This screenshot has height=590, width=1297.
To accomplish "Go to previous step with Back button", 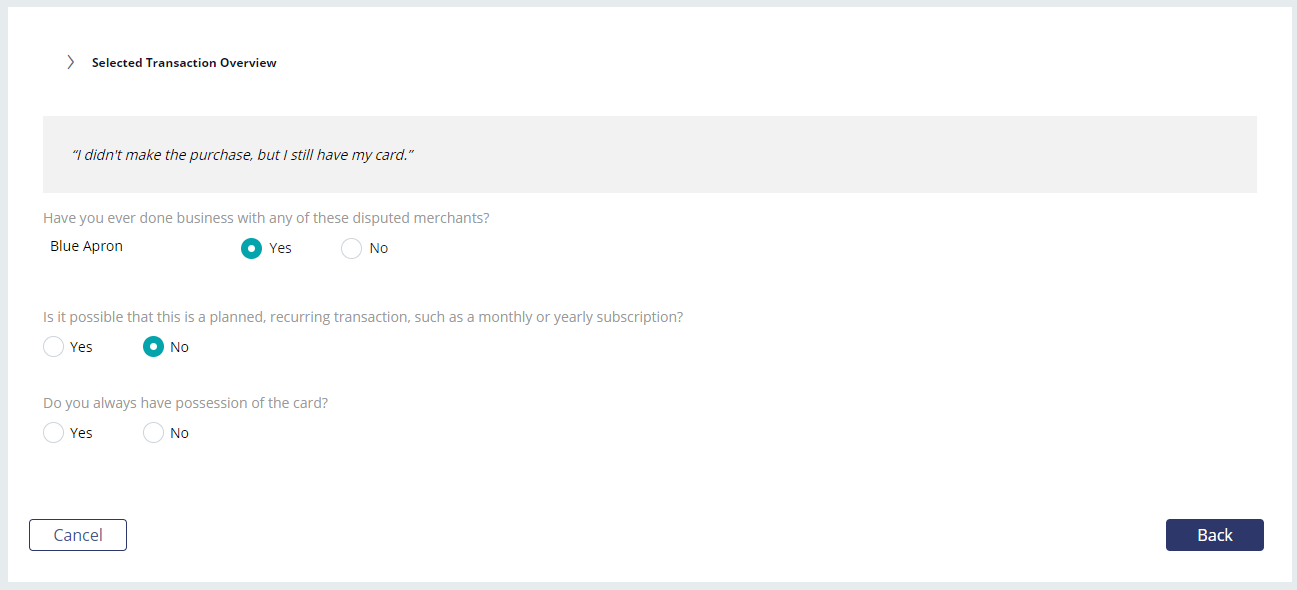I will point(1215,535).
